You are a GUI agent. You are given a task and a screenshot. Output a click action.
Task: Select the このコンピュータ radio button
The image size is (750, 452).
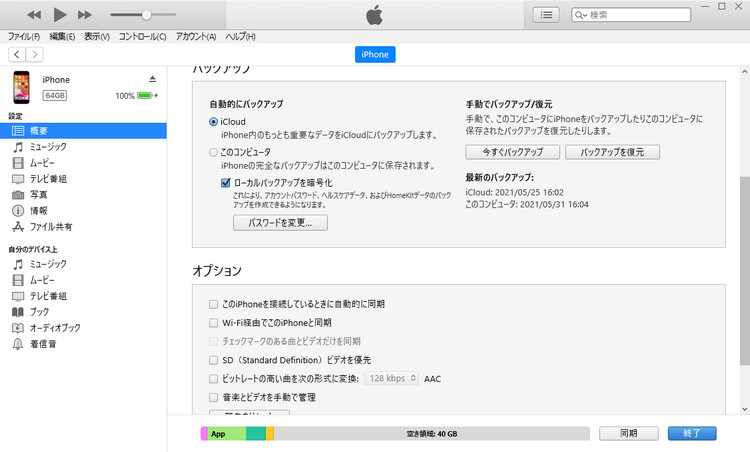pyautogui.click(x=213, y=152)
